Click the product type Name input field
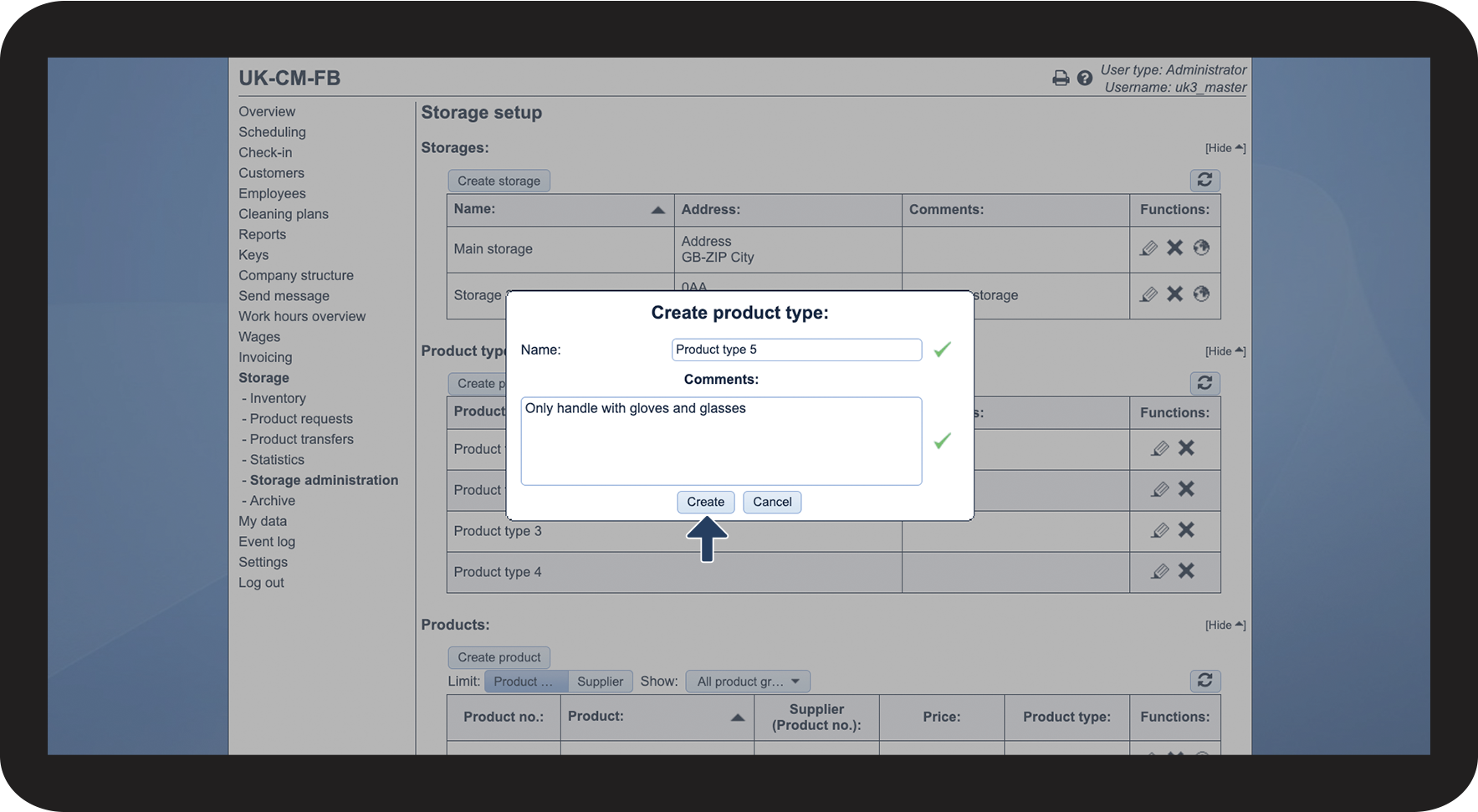Viewport: 1478px width, 812px height. pos(795,350)
